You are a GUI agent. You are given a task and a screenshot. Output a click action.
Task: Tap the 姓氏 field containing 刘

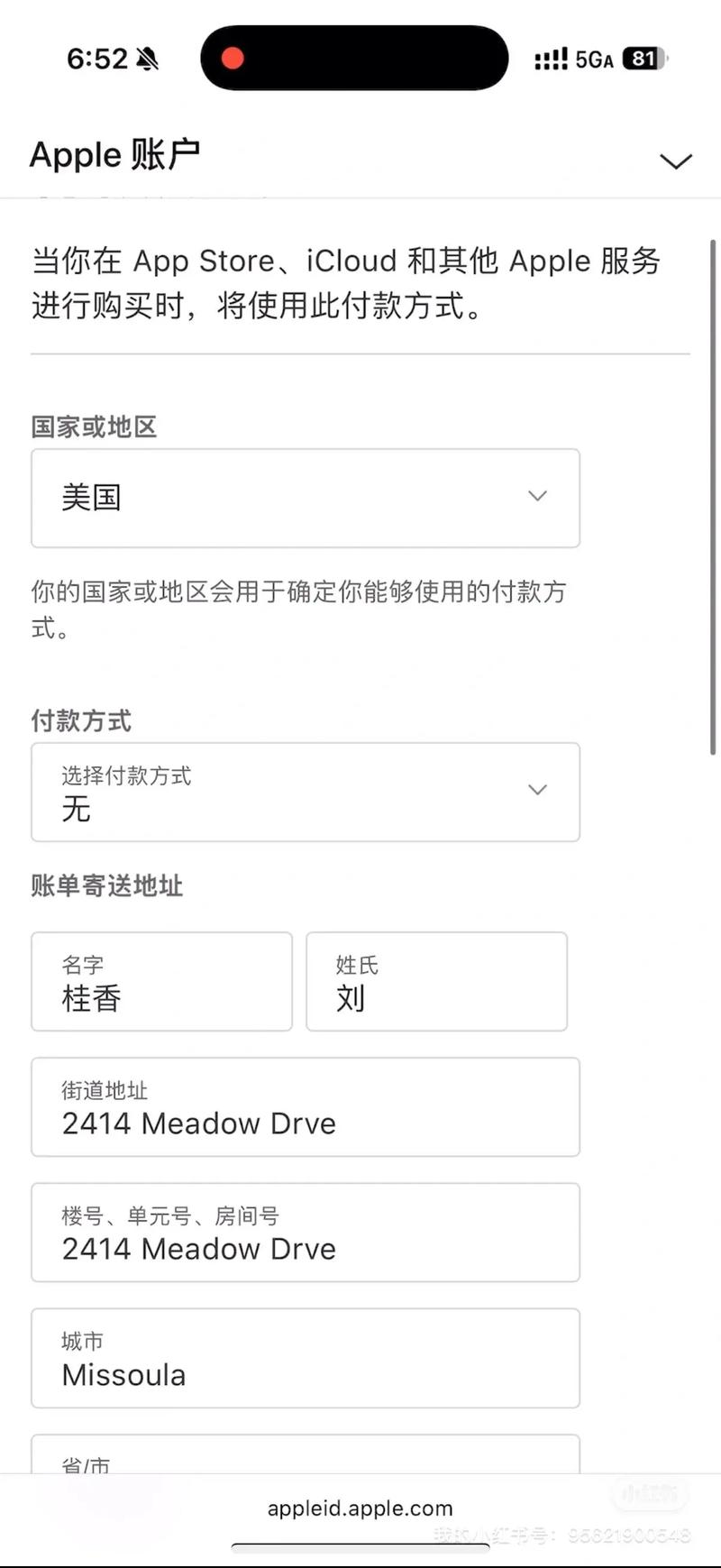[436, 982]
